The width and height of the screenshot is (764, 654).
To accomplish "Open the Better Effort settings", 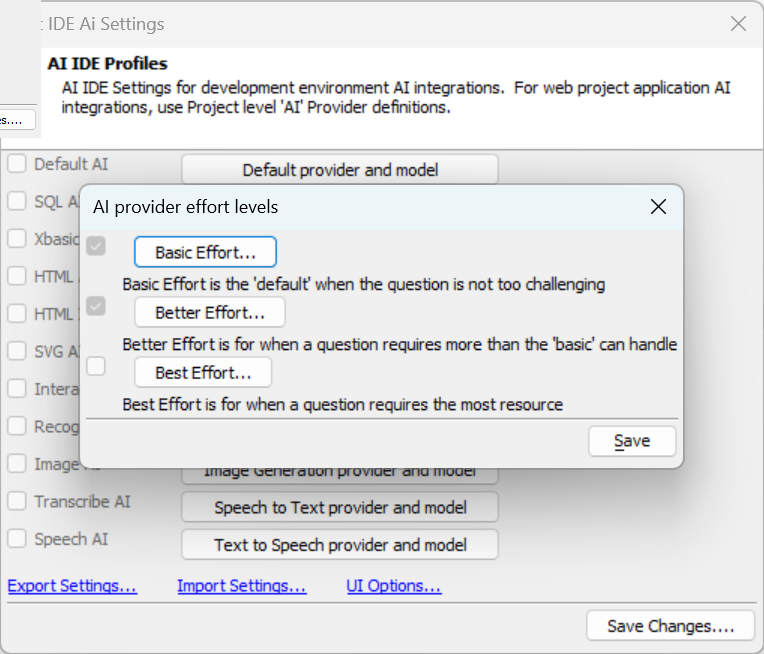I will tap(210, 312).
